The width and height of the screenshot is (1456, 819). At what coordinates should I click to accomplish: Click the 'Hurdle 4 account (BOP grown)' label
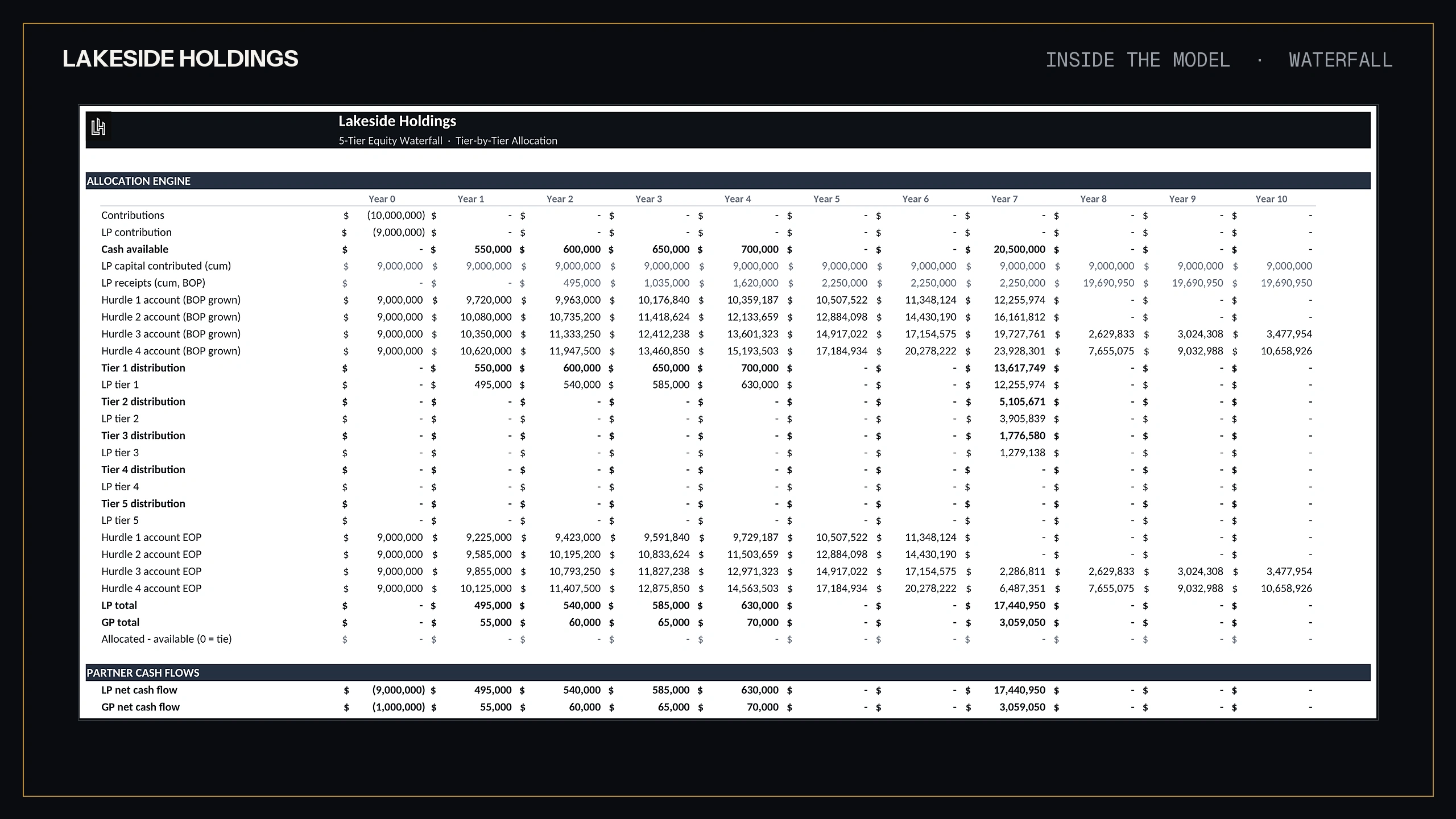(x=171, y=351)
